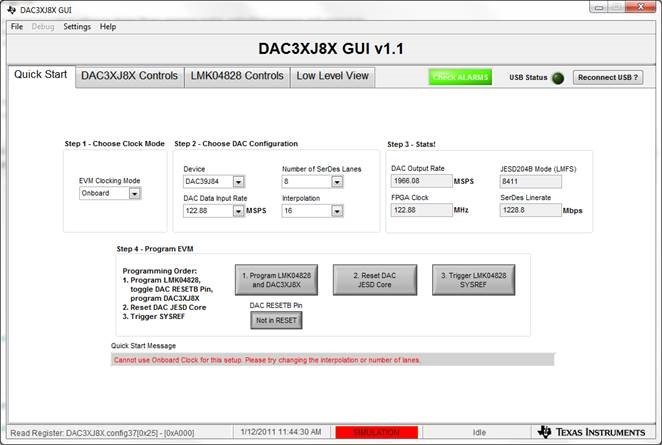Click the red Quick Start Message text
Screen dimensions: 662x445
[267, 360]
